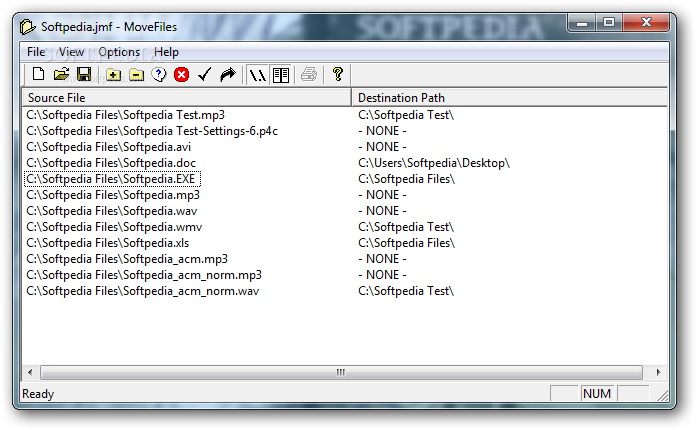Click the black checkmark toolbar icon
This screenshot has width=697, height=430.
204,75
